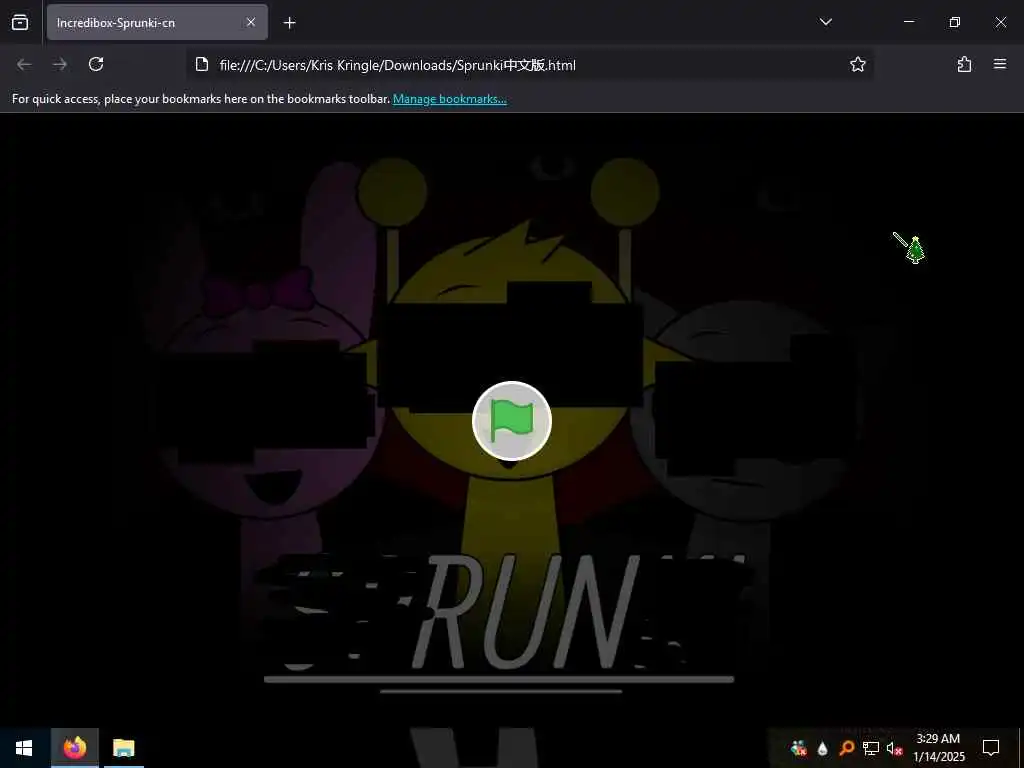Click the muted volume tray icon
1024x768 pixels.
point(894,748)
